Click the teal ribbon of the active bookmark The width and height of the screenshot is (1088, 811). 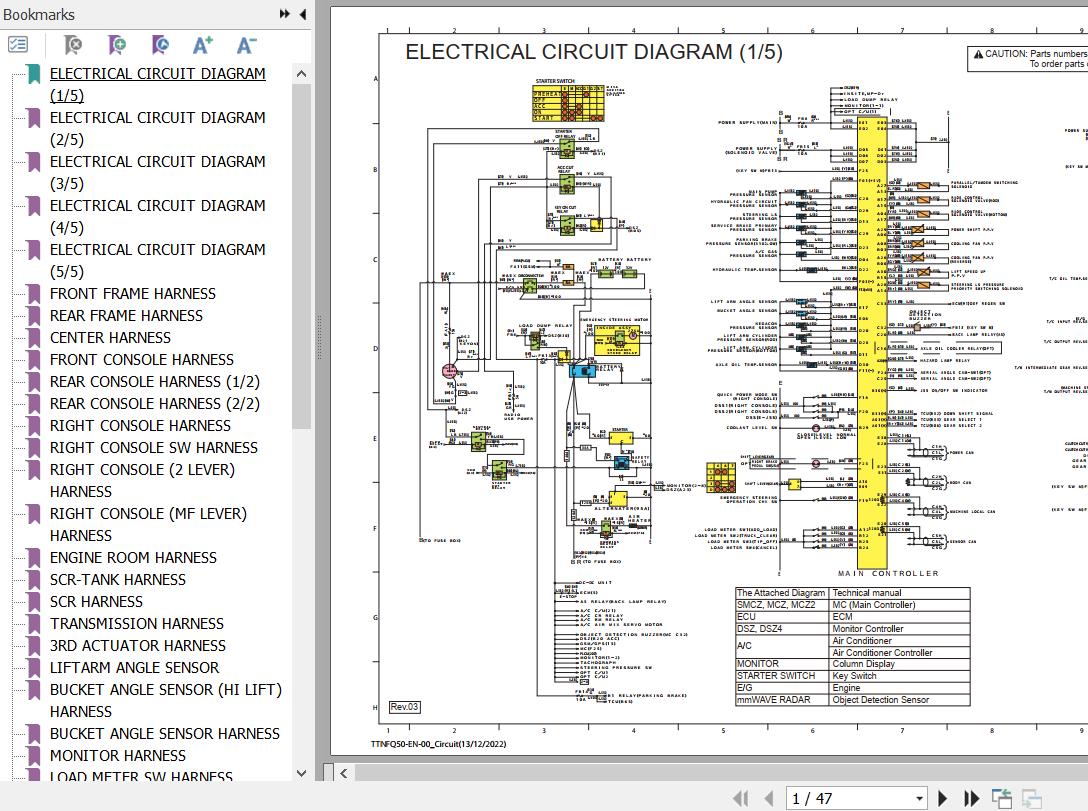33,74
